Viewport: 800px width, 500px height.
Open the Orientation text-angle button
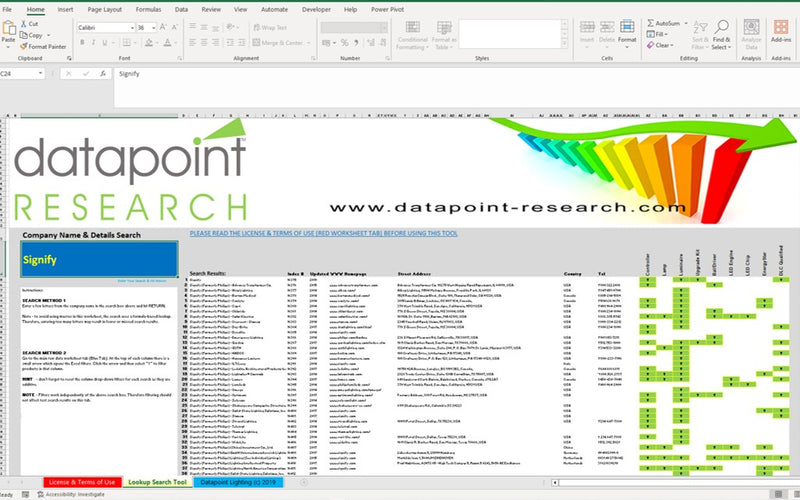point(231,27)
